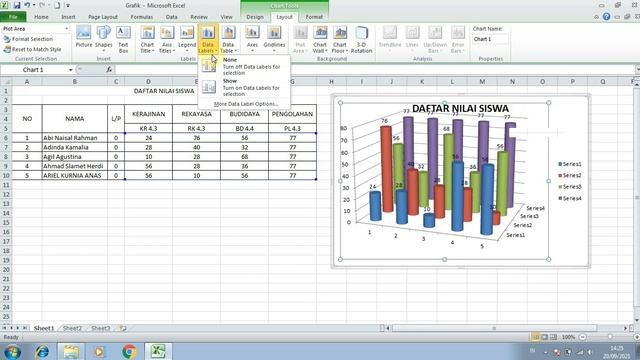This screenshot has width=640, height=360.
Task: Open the Chart Wall options
Action: pos(320,39)
